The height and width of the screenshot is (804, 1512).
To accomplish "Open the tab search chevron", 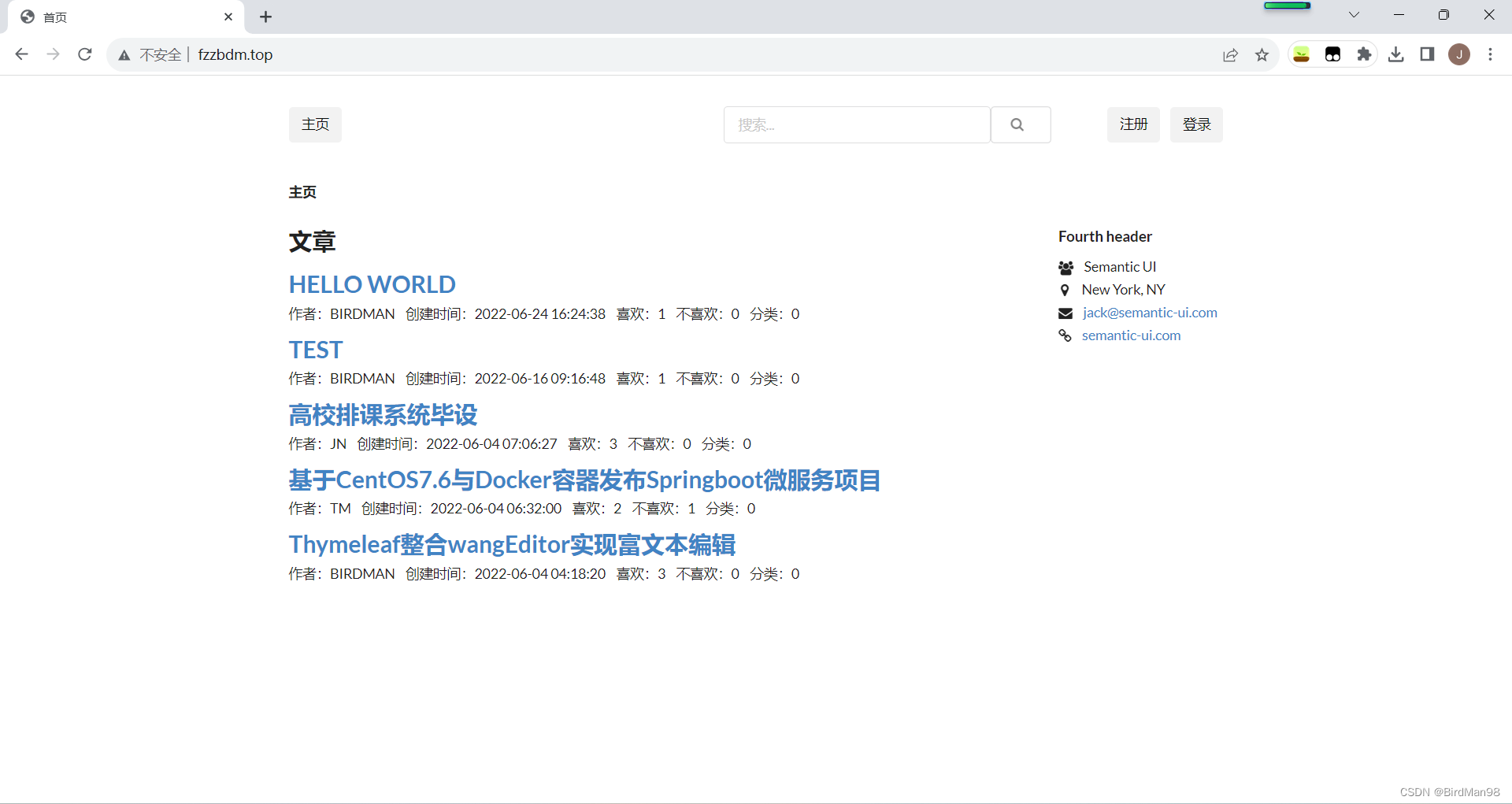I will (1354, 14).
